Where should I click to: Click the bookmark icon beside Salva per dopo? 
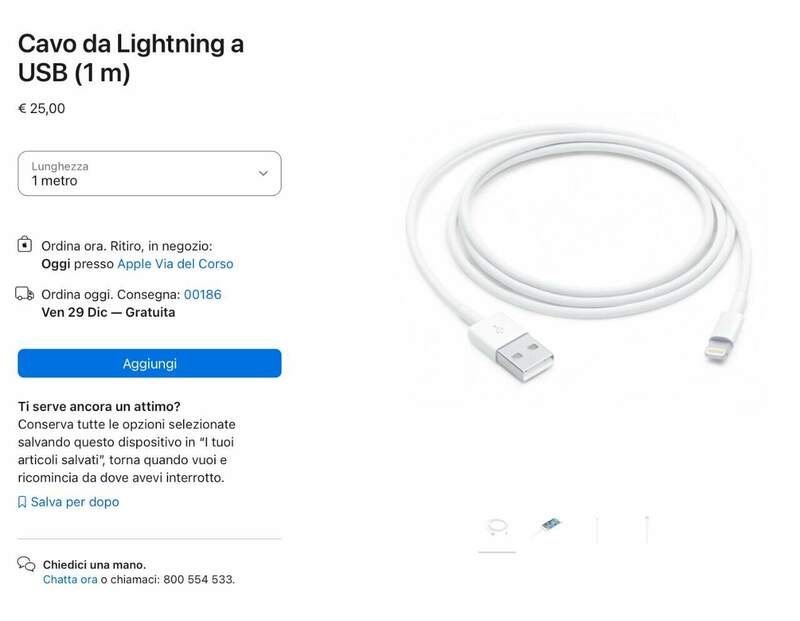22,502
